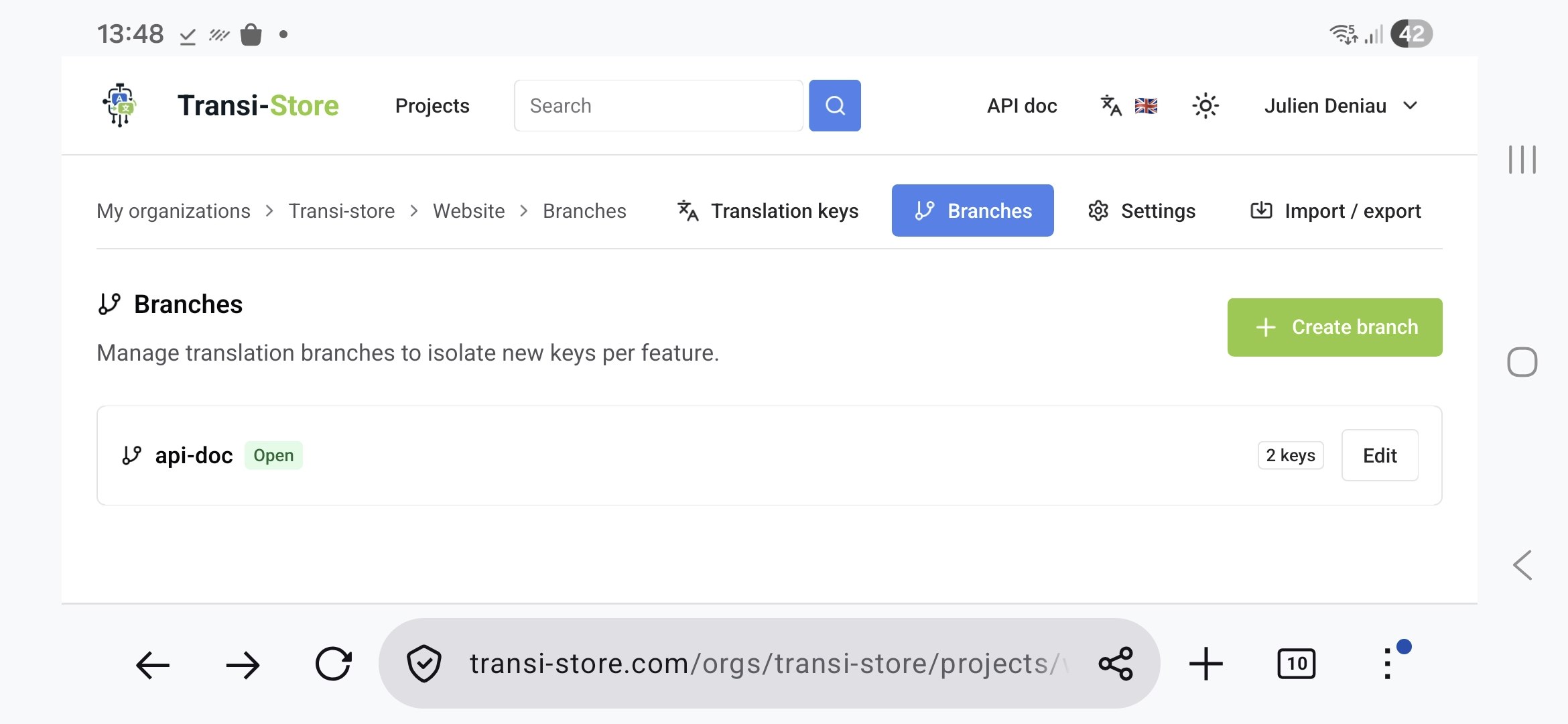Image resolution: width=1568 pixels, height=724 pixels.
Task: Click the branch icon next to api-doc
Action: [x=131, y=455]
